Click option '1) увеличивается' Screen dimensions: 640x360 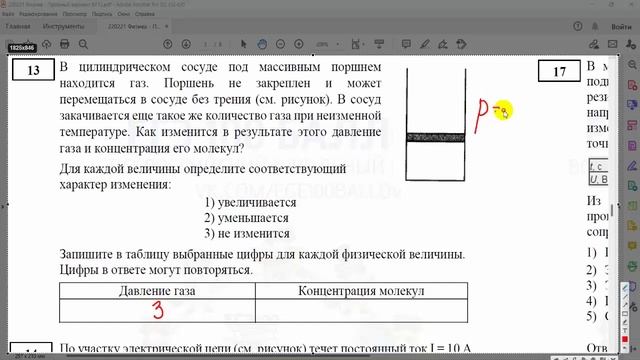251,202
